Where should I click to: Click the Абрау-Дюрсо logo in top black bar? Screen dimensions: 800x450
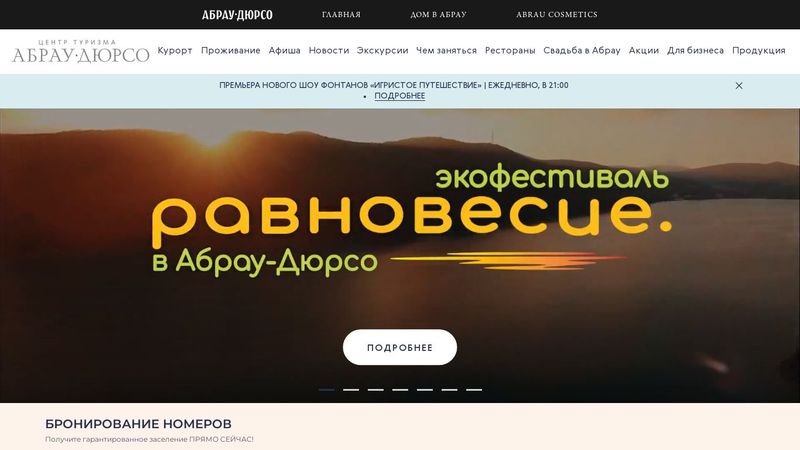[x=237, y=15]
